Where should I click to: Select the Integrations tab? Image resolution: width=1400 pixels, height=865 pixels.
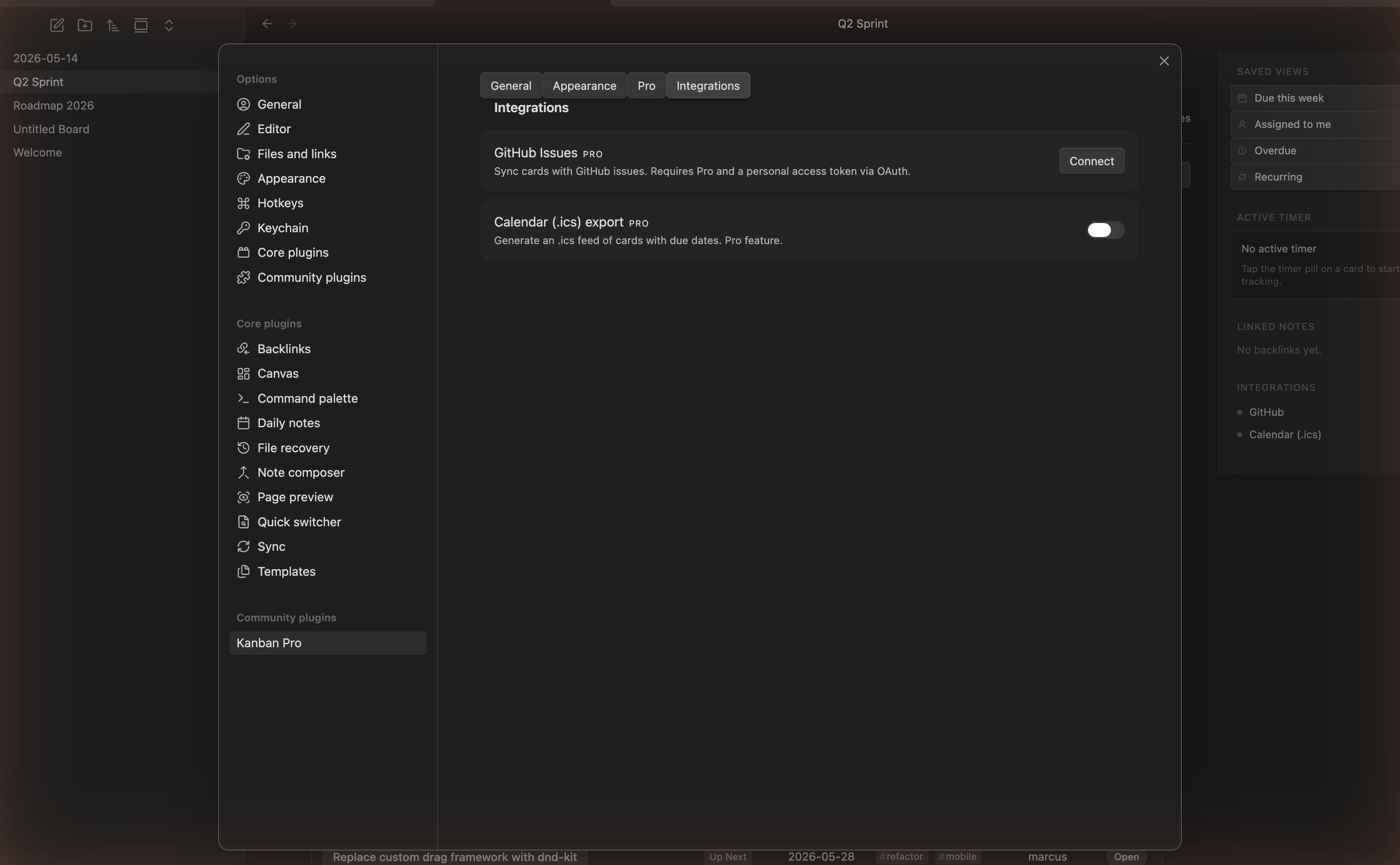pos(708,86)
